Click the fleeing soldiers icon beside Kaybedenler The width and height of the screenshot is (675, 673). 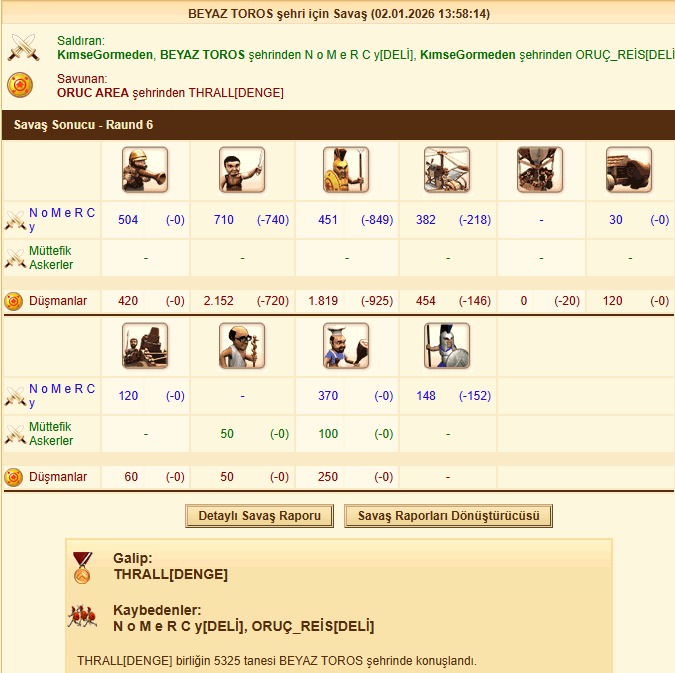[x=82, y=617]
